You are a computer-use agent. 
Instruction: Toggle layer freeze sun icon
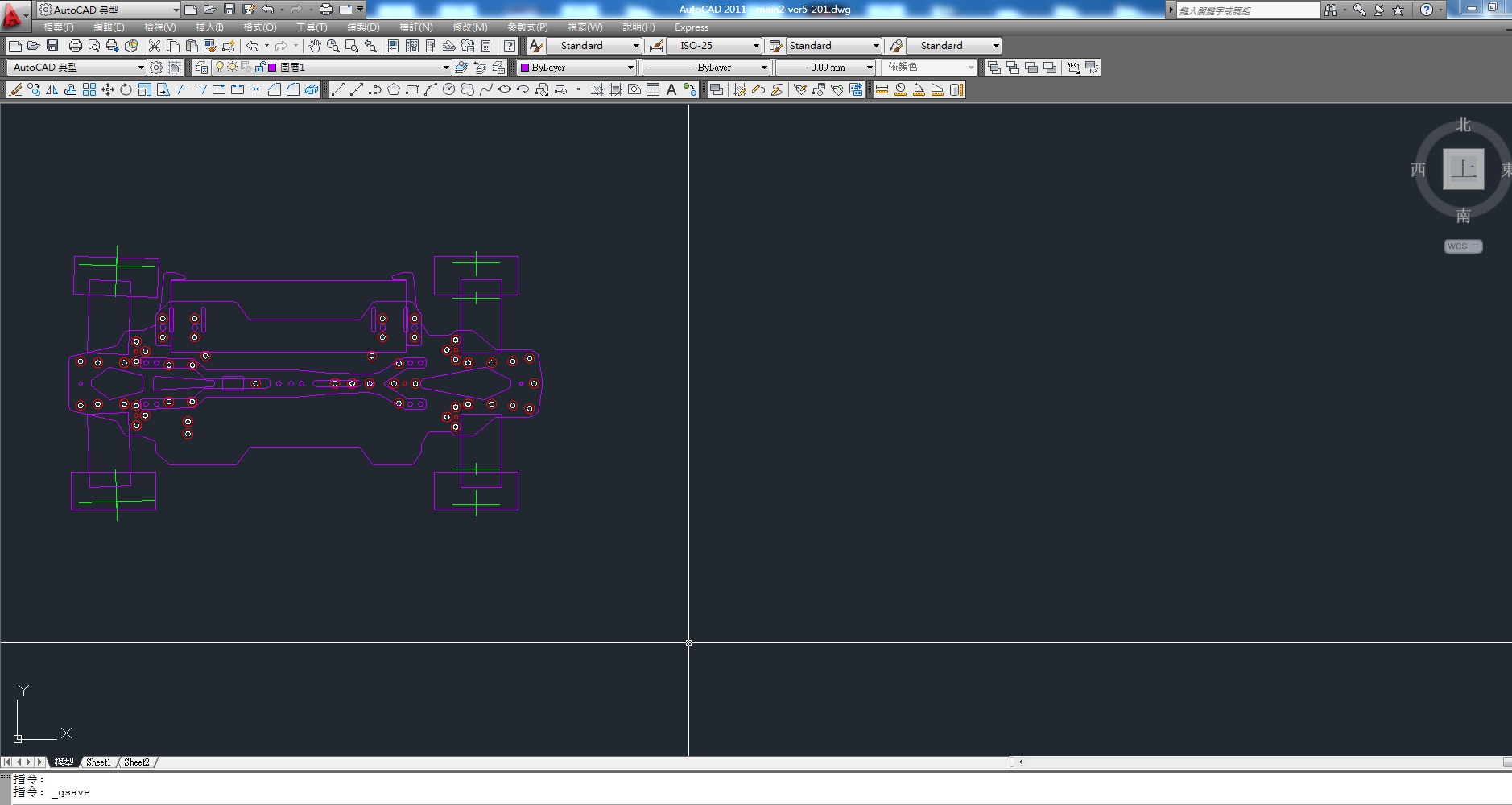232,68
